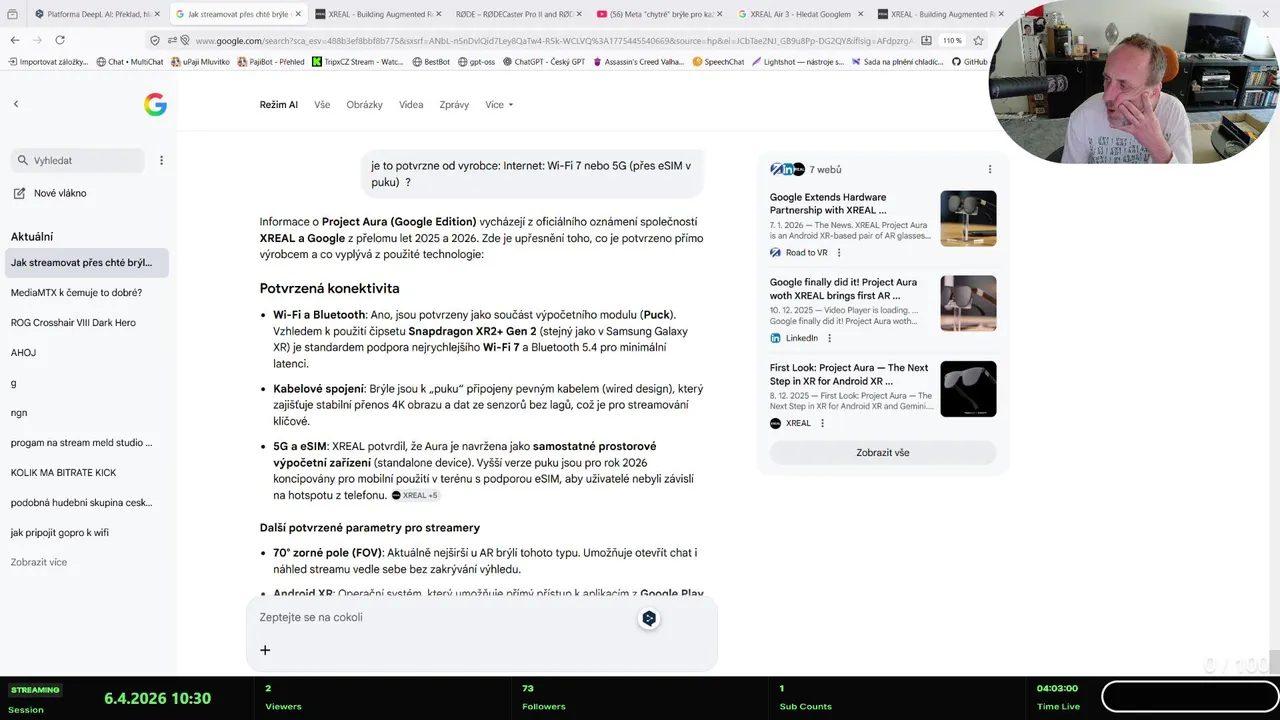Close the XREAL Air 3 – Hledat Googlem tab
The height and width of the screenshot is (720, 1280).
pyautogui.click(x=860, y=14)
